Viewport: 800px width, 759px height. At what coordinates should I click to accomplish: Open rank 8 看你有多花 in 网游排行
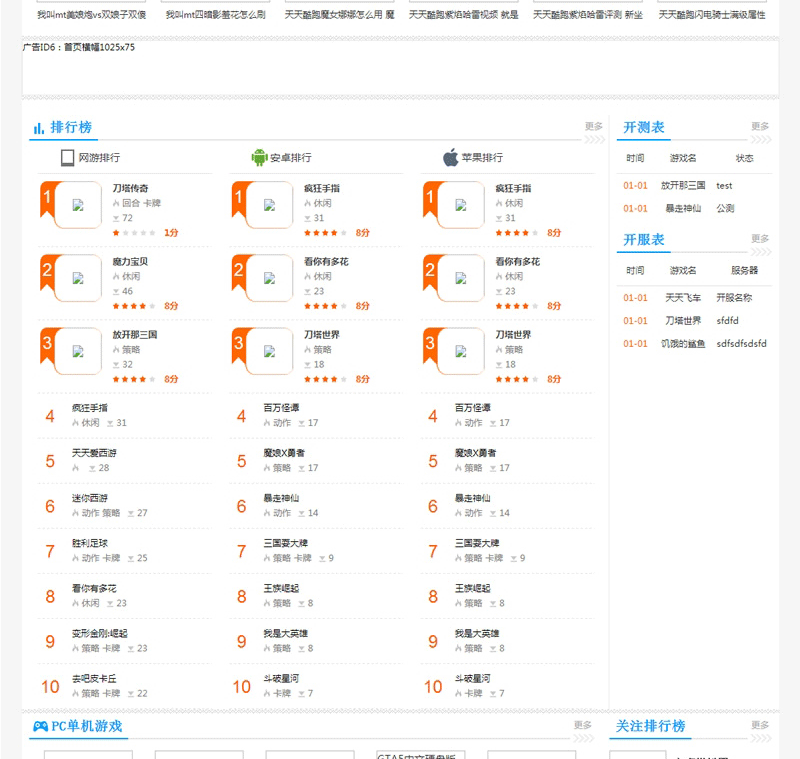click(94, 589)
